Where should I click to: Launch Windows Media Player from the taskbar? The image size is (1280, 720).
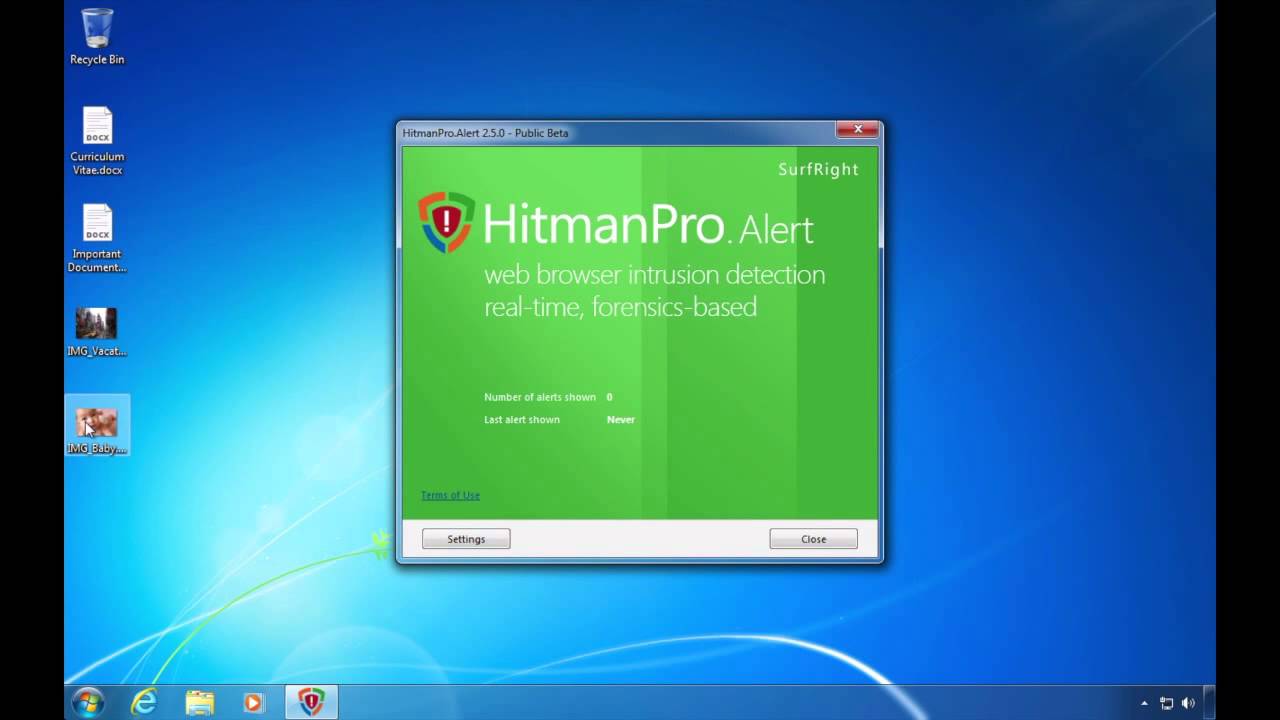pos(254,703)
